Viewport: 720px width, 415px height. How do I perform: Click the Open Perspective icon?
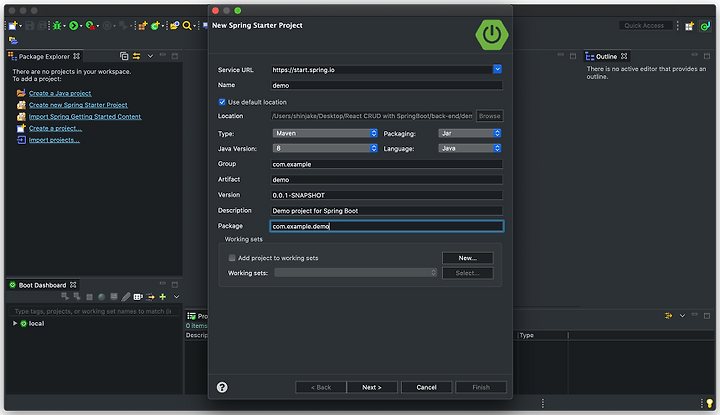[x=689, y=26]
